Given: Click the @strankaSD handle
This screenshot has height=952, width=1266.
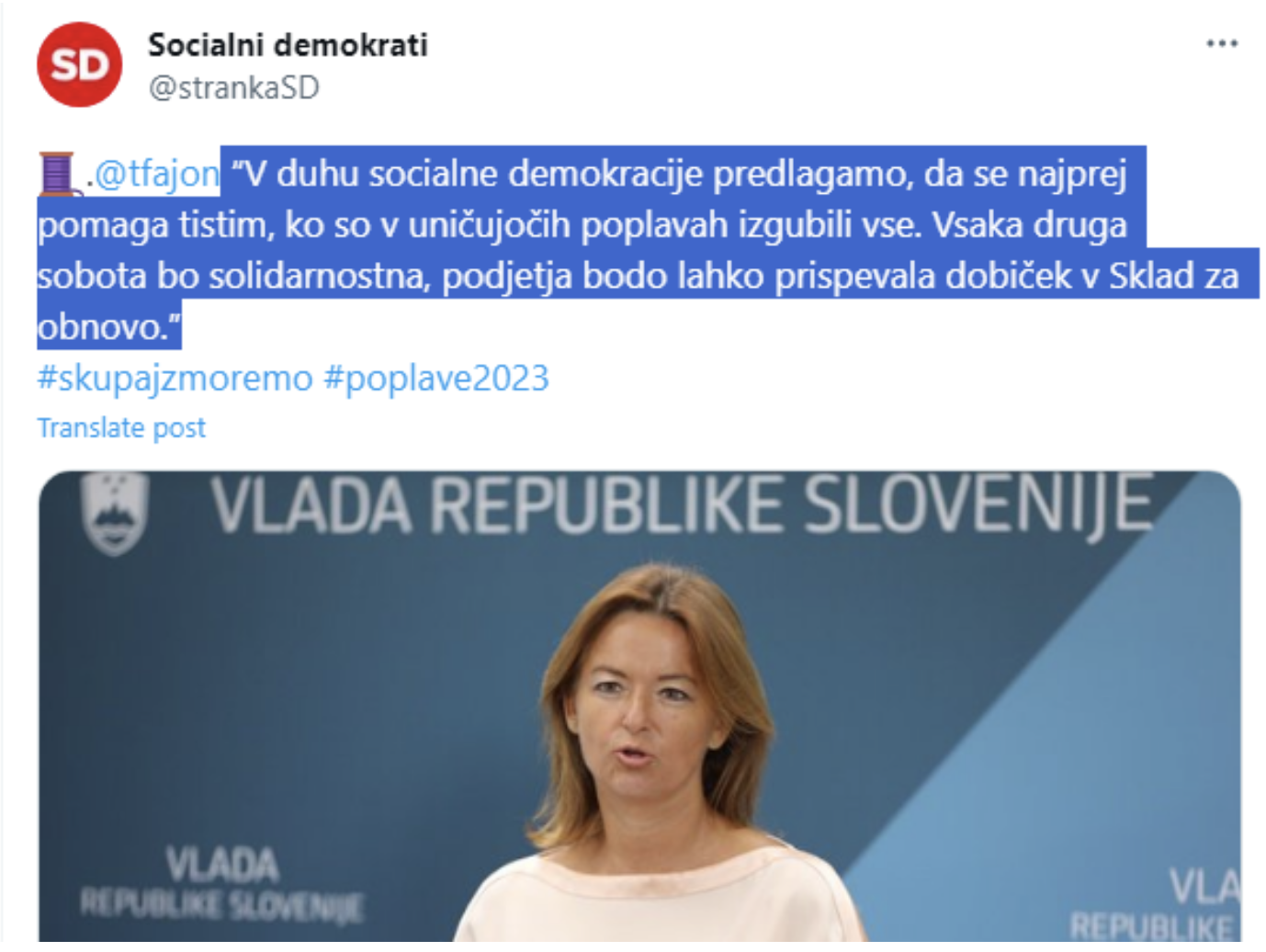Looking at the screenshot, I should point(234,87).
